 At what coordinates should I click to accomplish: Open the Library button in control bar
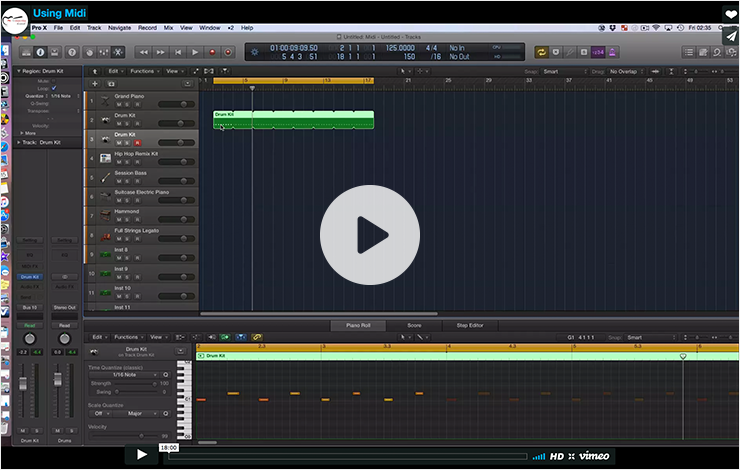(26, 52)
